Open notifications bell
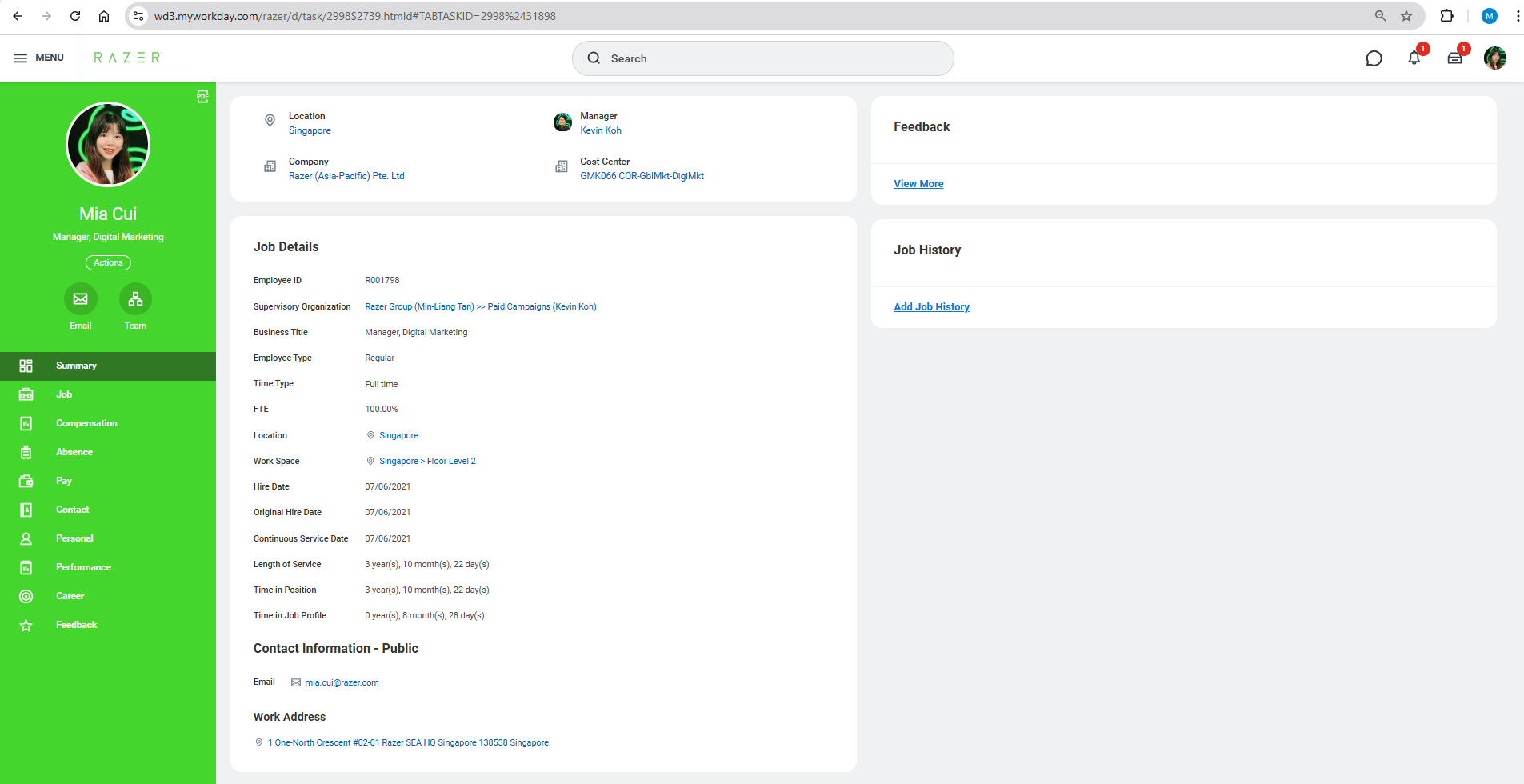 [1414, 58]
